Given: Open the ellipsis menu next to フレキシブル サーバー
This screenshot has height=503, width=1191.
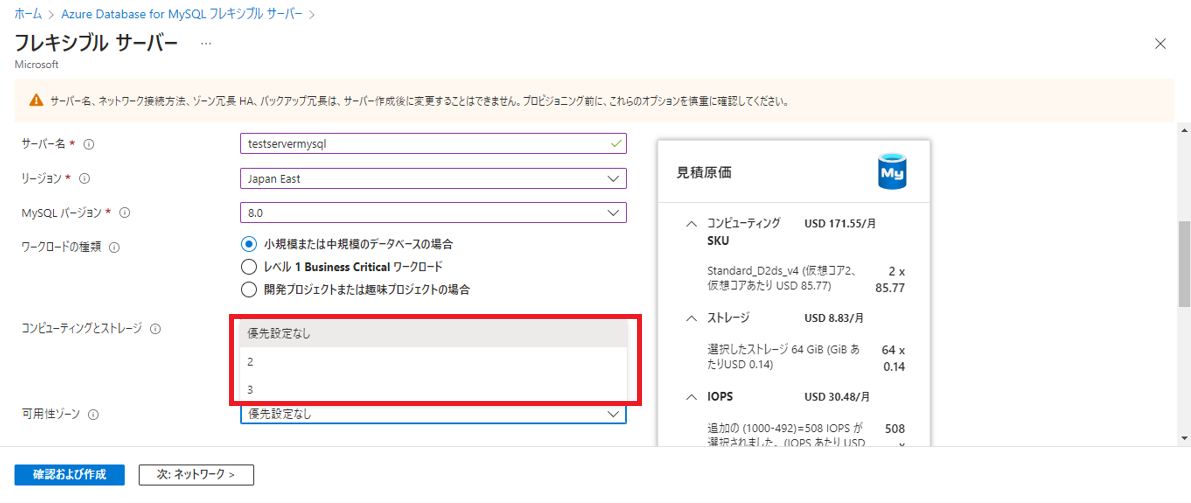Looking at the screenshot, I should 206,43.
